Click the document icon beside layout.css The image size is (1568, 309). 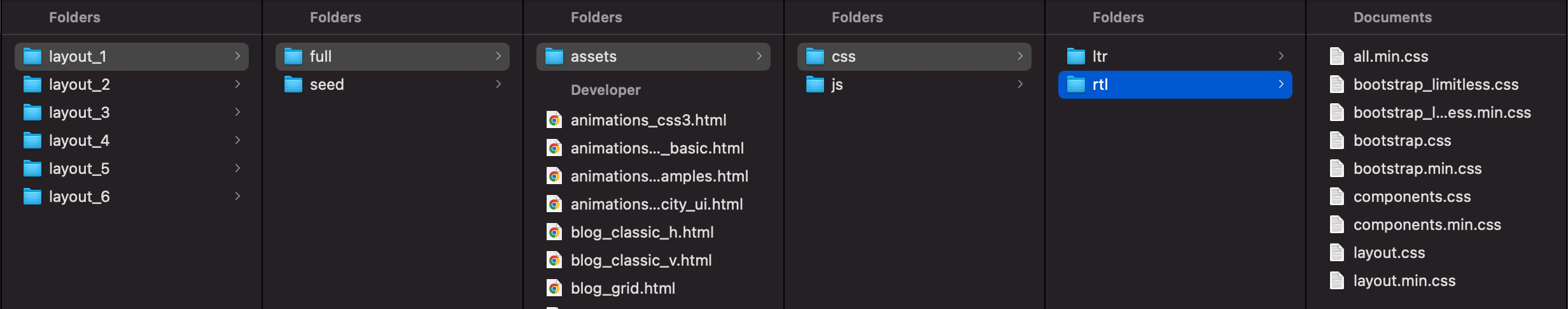[1337, 253]
